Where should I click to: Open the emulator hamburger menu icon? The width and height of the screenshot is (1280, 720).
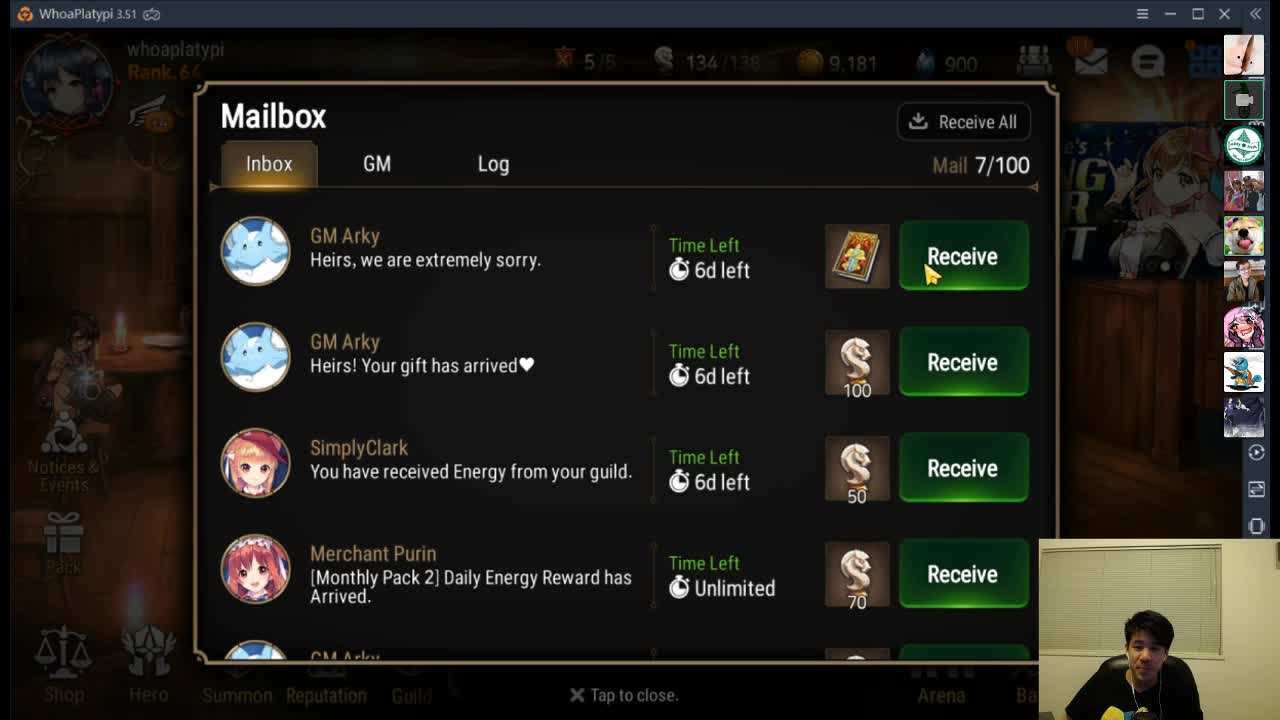(x=1142, y=14)
